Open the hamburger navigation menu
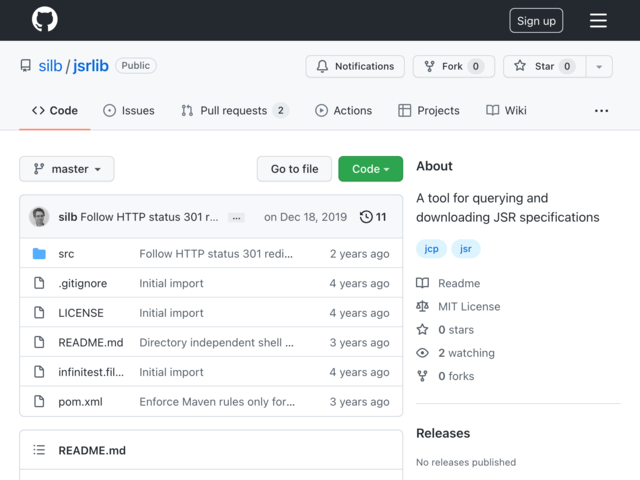This screenshot has width=640, height=480. coord(598,20)
